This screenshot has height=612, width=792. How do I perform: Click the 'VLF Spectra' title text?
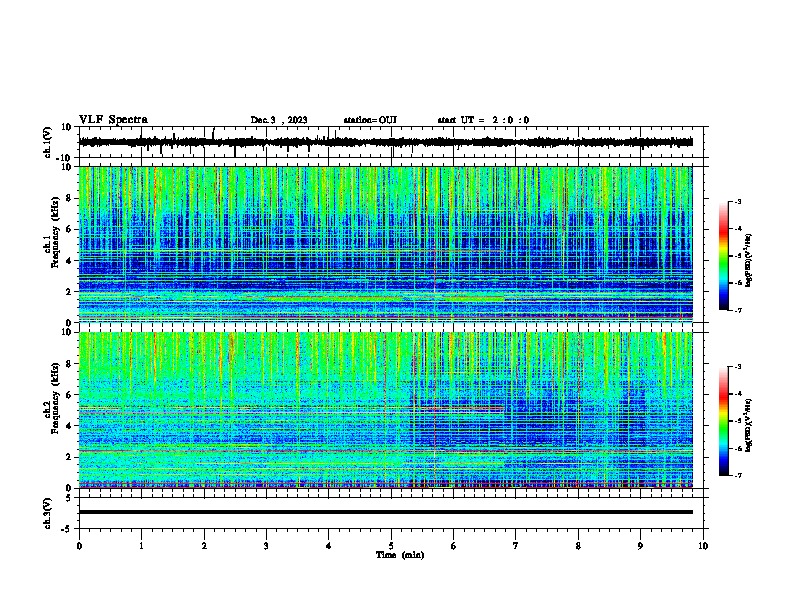113,119
